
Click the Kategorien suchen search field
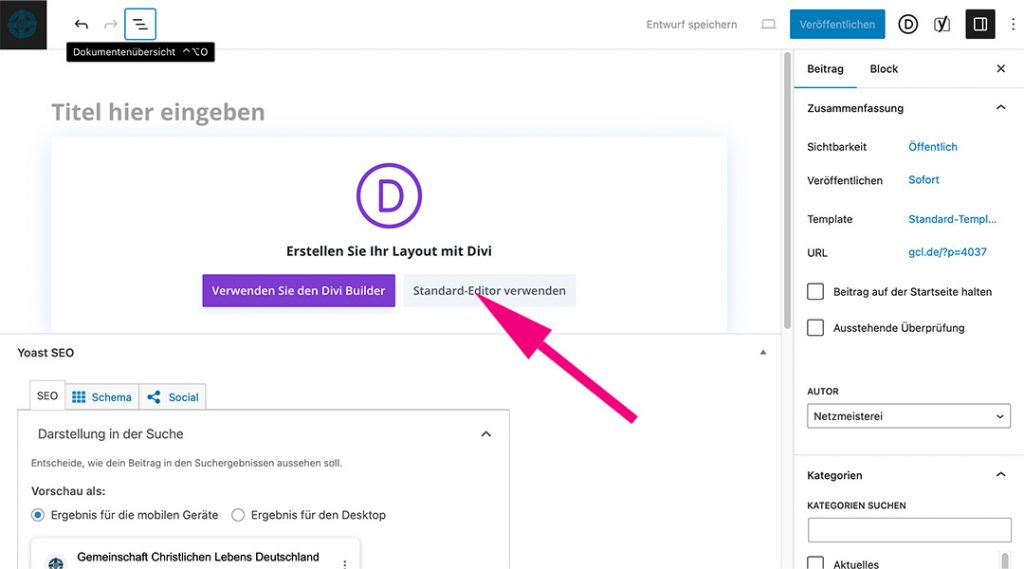coord(908,530)
